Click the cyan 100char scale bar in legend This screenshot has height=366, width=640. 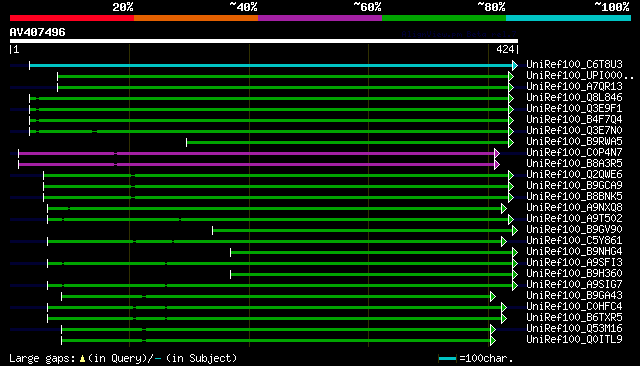pos(447,359)
